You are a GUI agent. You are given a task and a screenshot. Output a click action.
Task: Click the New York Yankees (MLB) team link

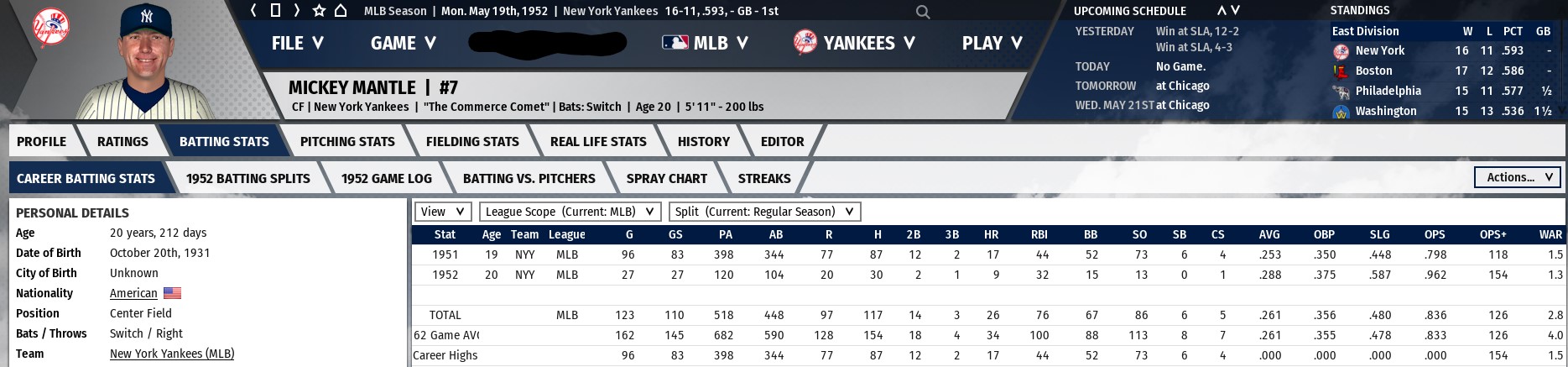172,354
